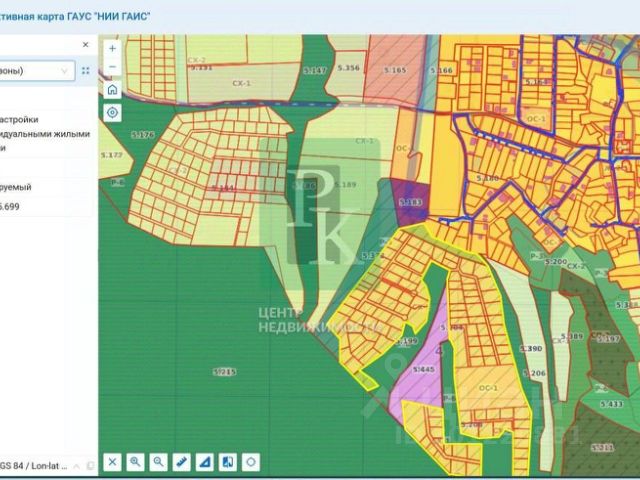Click the ОС-1 label in lower orange zone

[488, 388]
